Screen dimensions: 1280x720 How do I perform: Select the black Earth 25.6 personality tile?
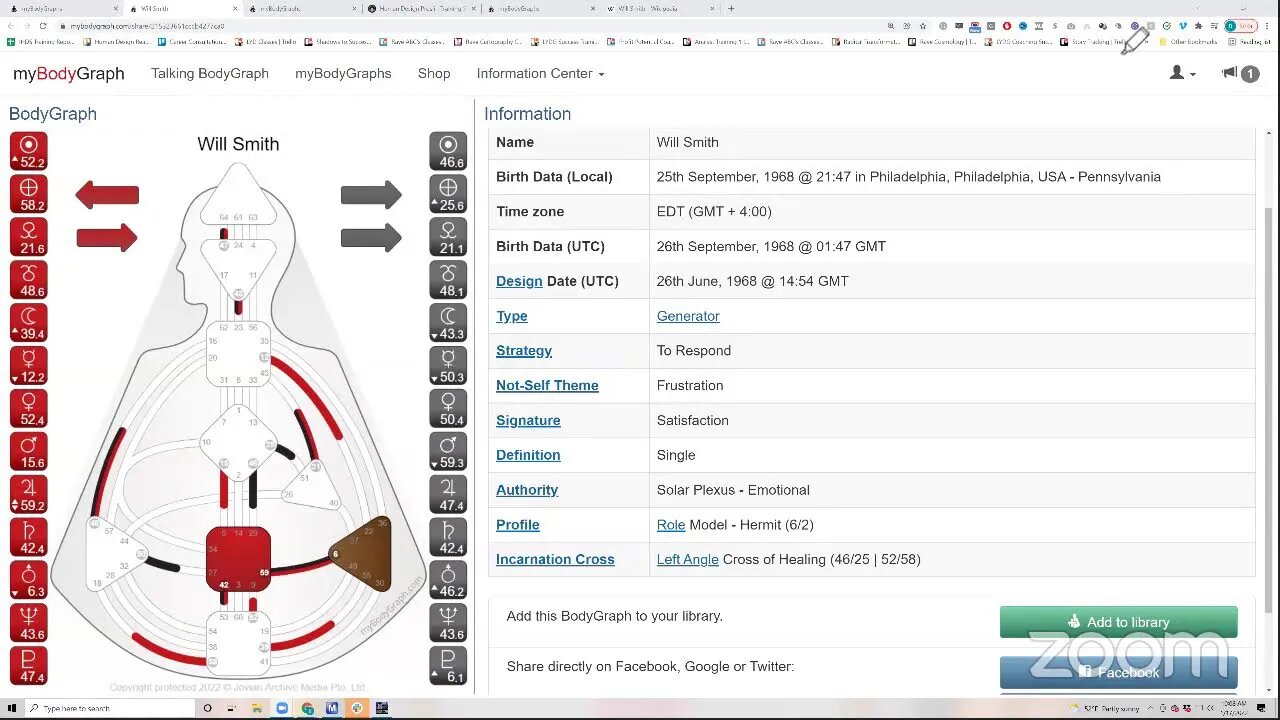448,194
